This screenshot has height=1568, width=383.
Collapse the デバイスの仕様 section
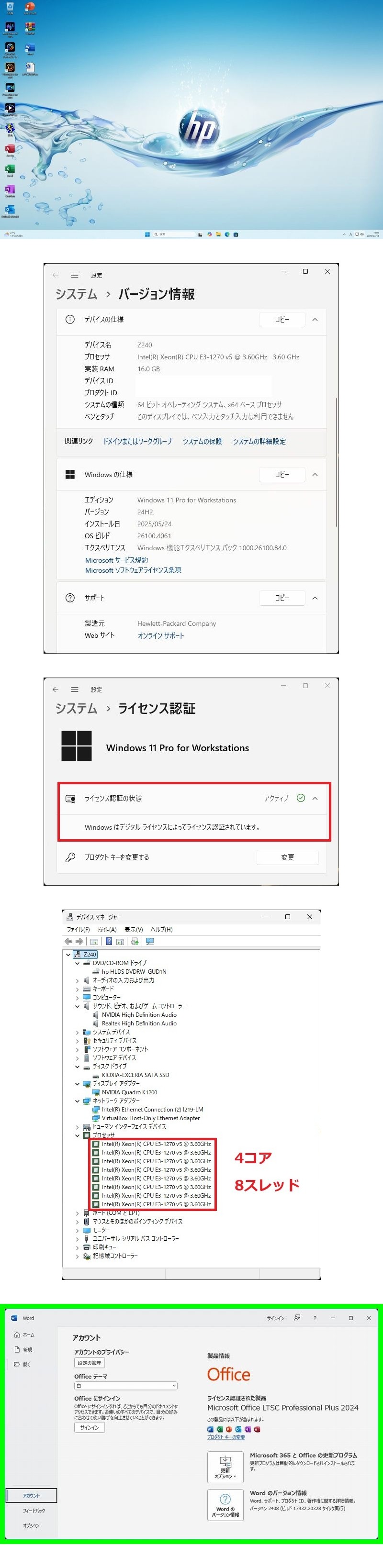tap(315, 319)
